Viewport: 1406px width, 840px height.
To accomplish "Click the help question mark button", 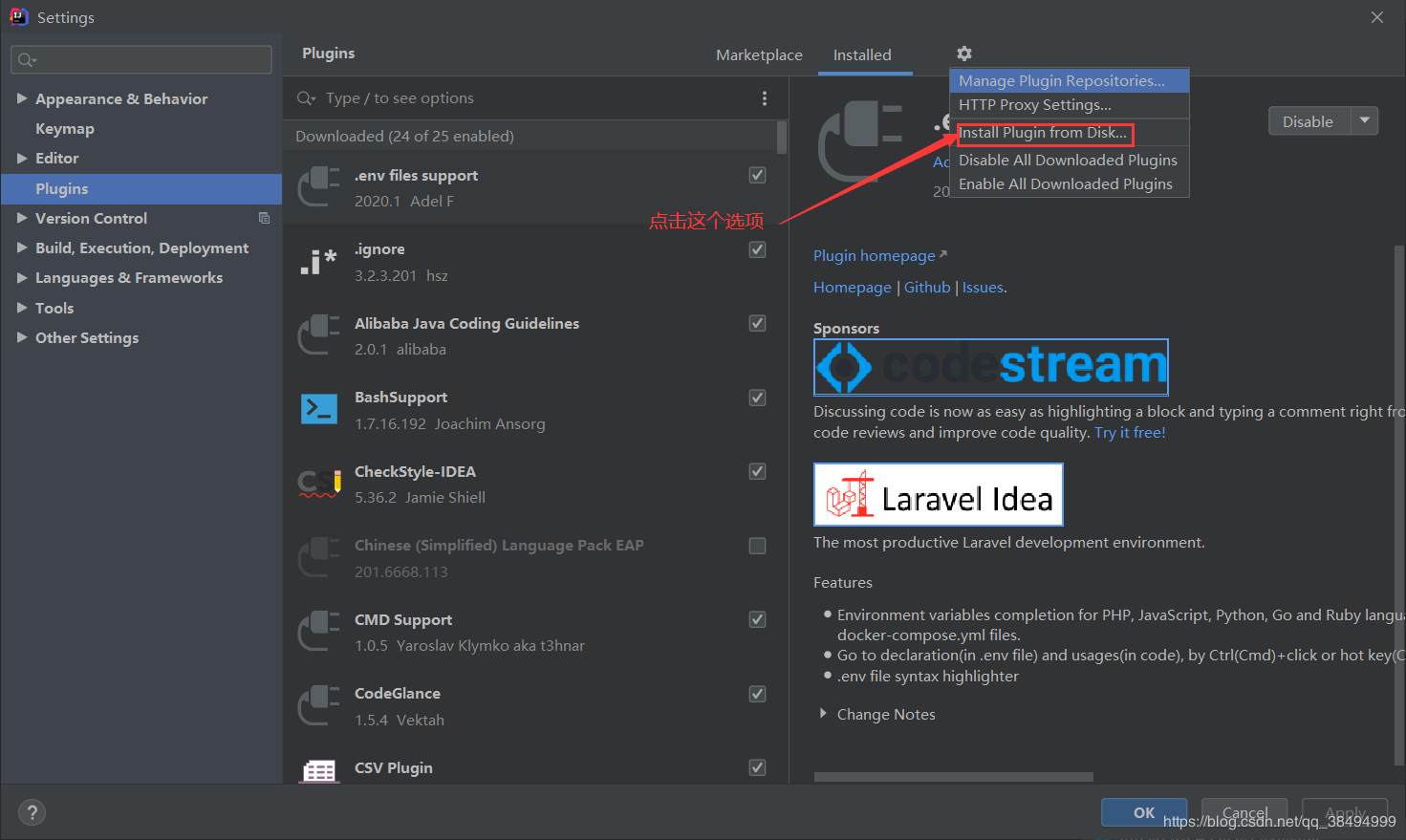I will 32,812.
